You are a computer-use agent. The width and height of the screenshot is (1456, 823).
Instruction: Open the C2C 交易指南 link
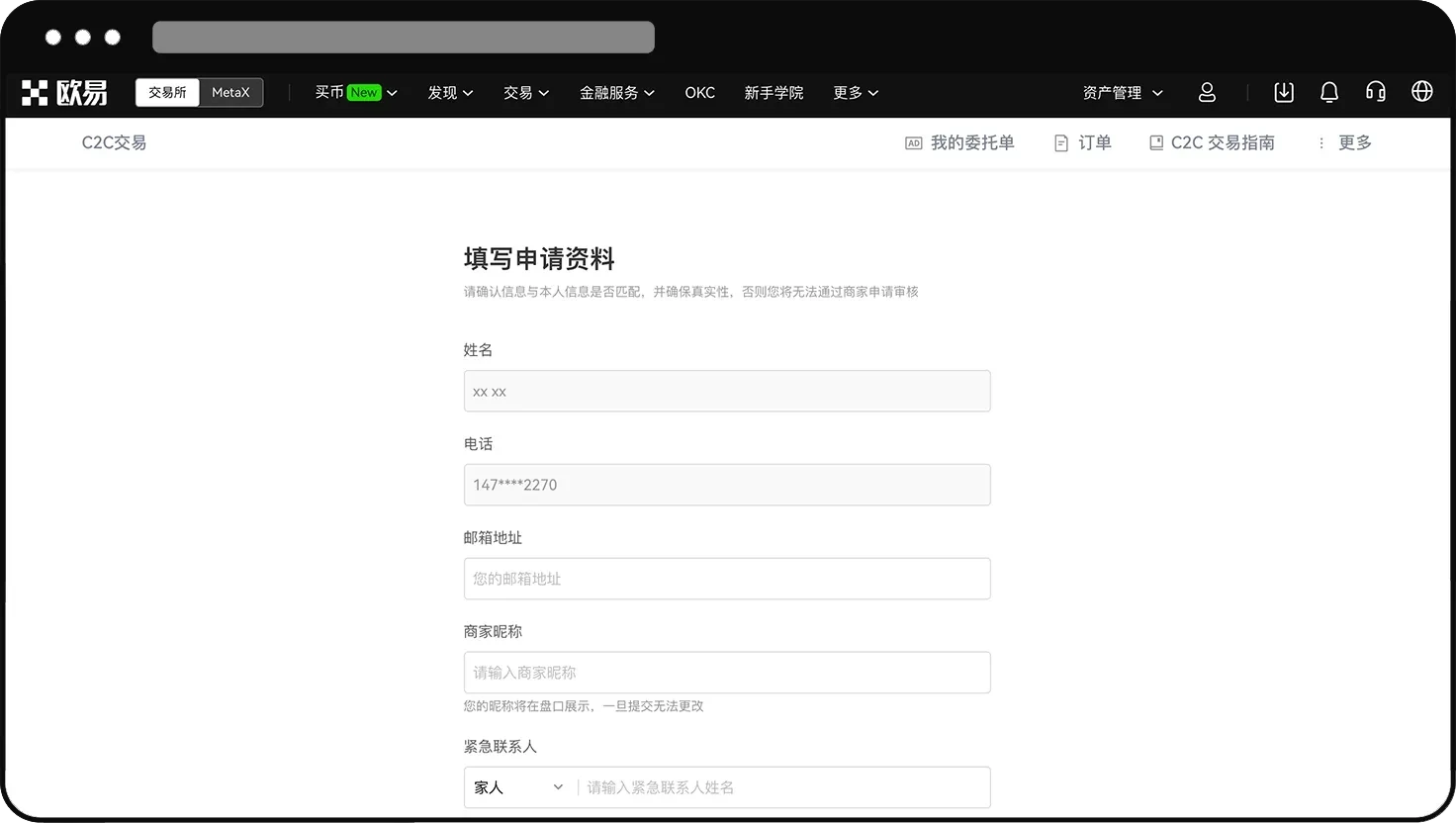click(1223, 143)
